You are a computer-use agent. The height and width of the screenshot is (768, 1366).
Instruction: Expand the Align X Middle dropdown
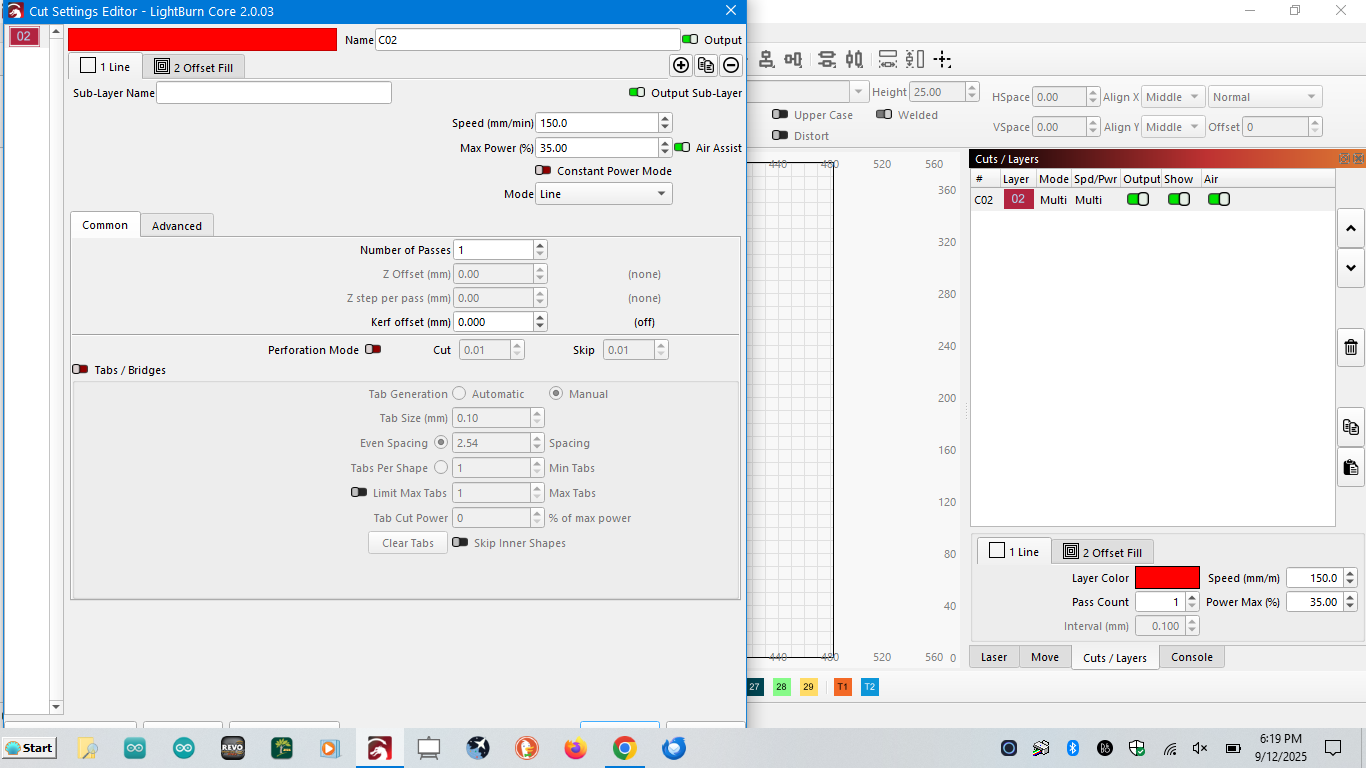point(1171,97)
